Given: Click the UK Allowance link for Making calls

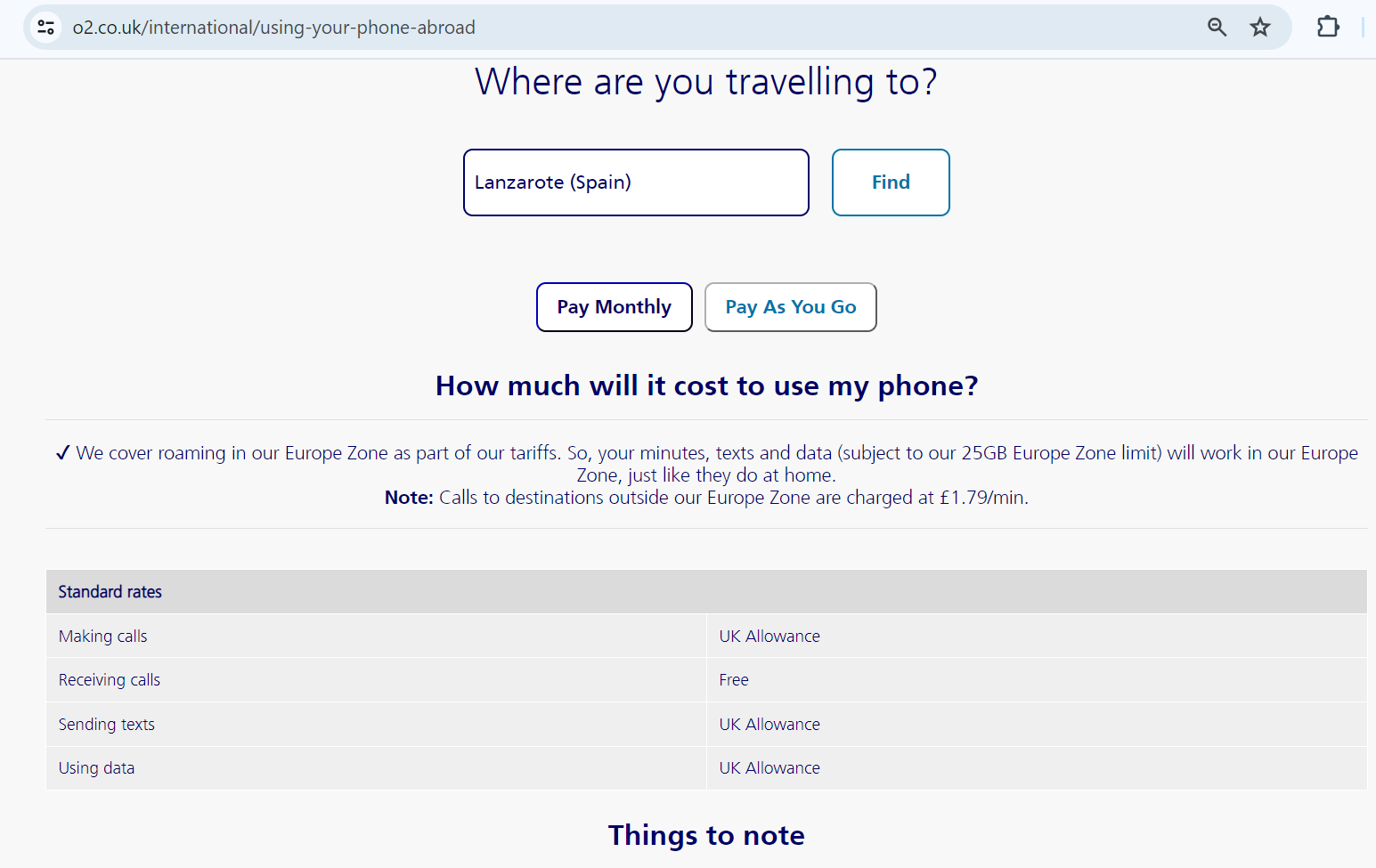Looking at the screenshot, I should coord(769,636).
